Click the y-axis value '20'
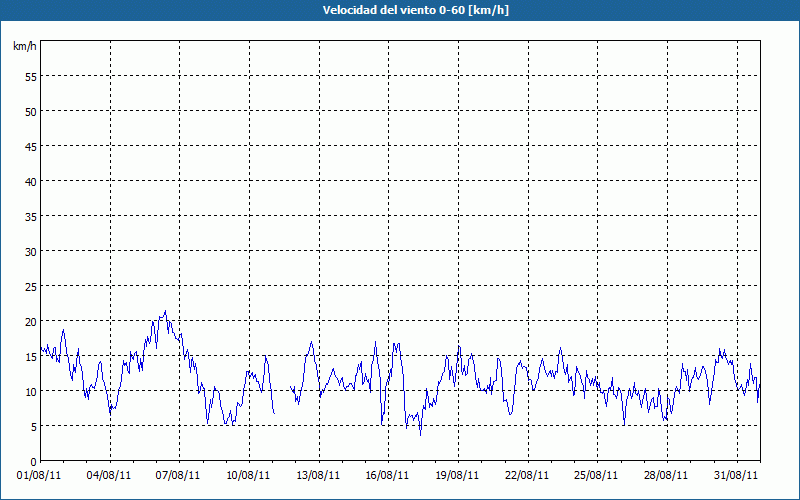Viewport: 800px width, 500px height. tap(31, 322)
